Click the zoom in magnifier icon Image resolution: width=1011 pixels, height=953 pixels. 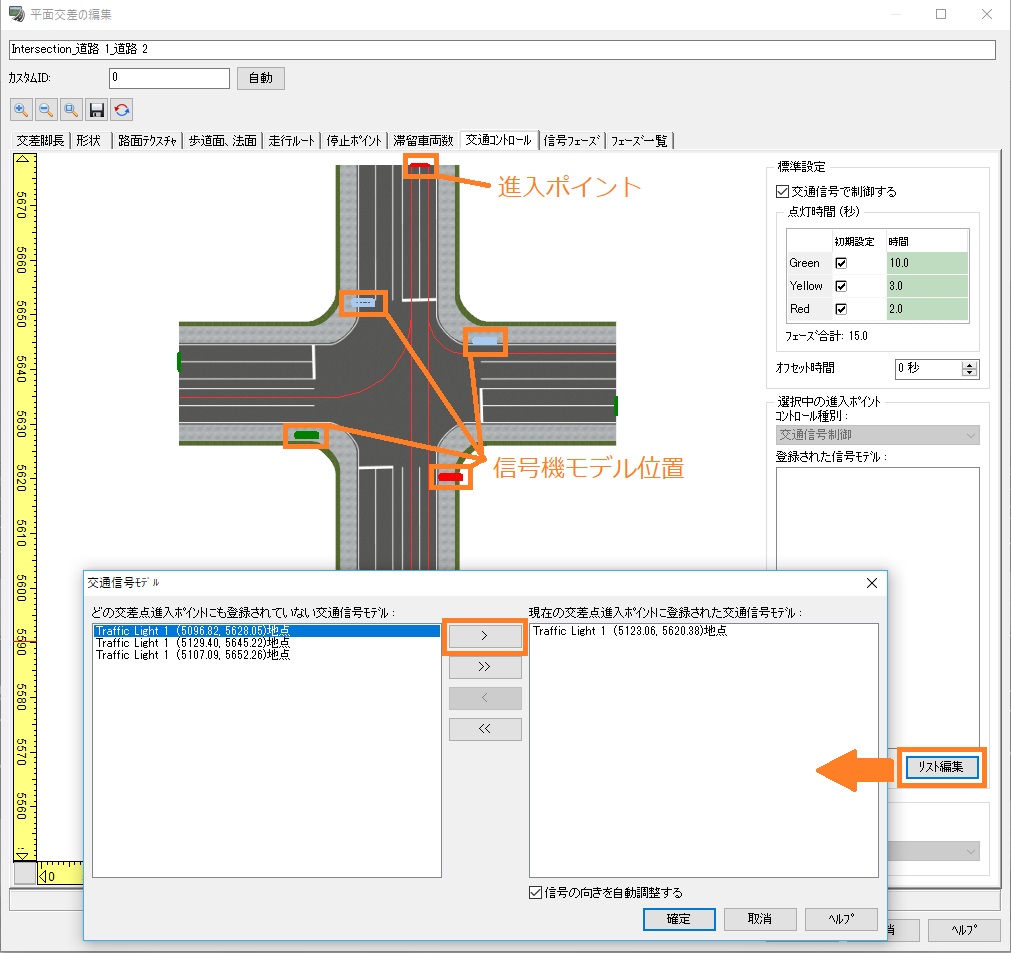point(21,110)
